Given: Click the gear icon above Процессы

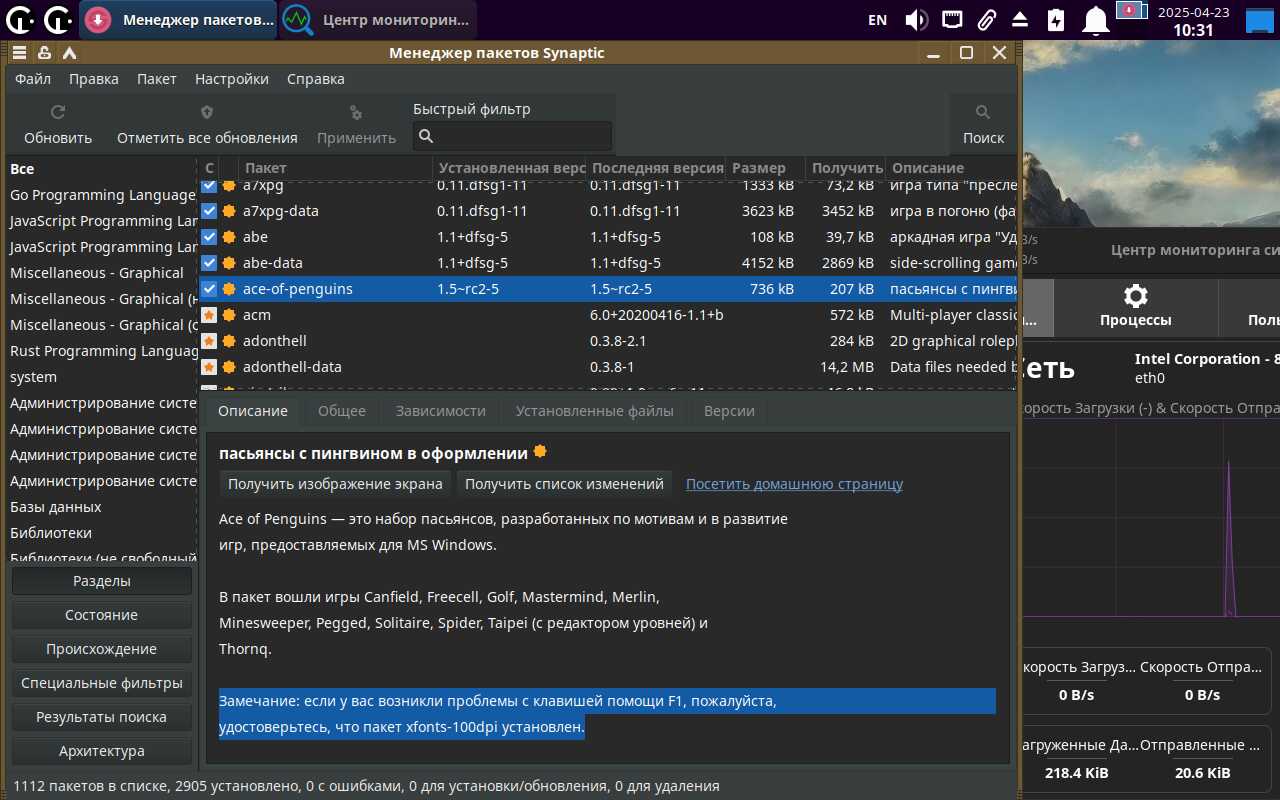Looking at the screenshot, I should (1135, 296).
